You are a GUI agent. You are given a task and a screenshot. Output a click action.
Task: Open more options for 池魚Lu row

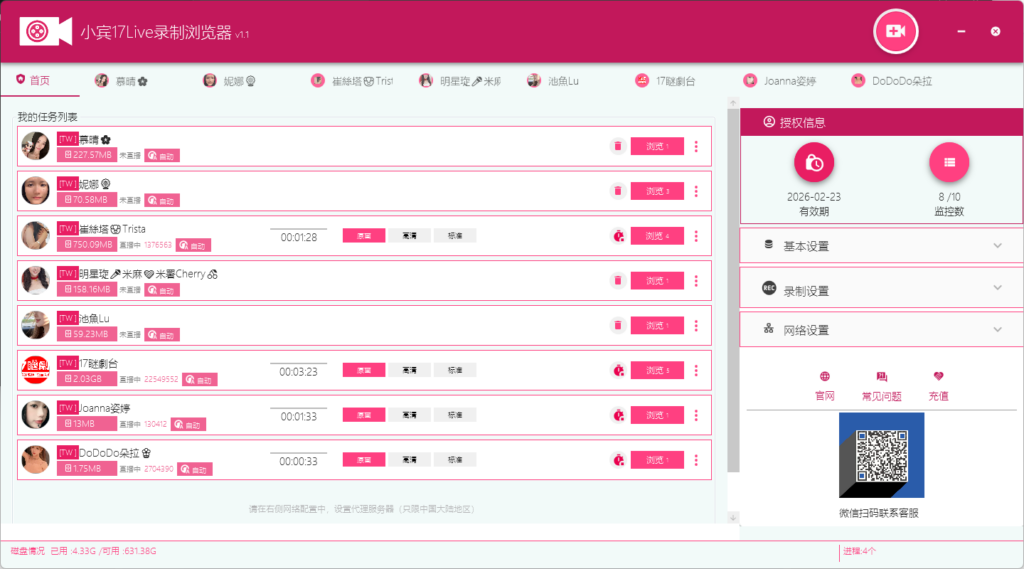click(696, 325)
